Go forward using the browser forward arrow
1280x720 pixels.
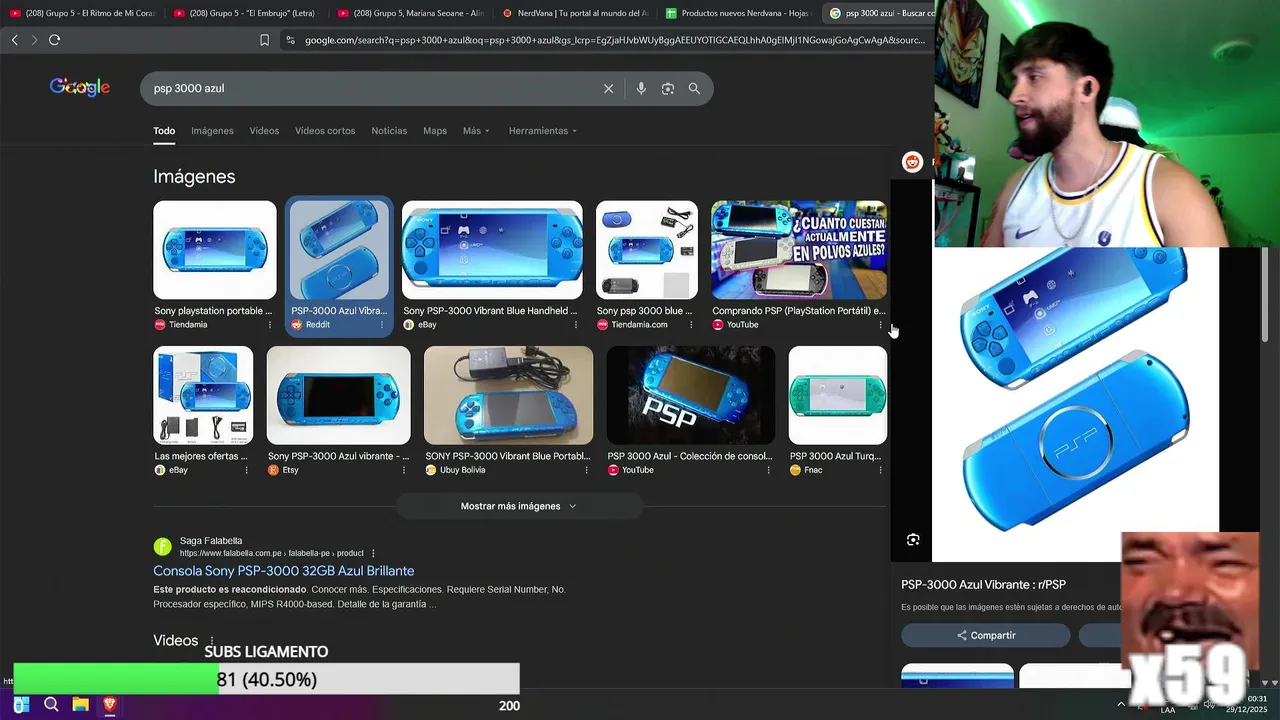point(33,40)
